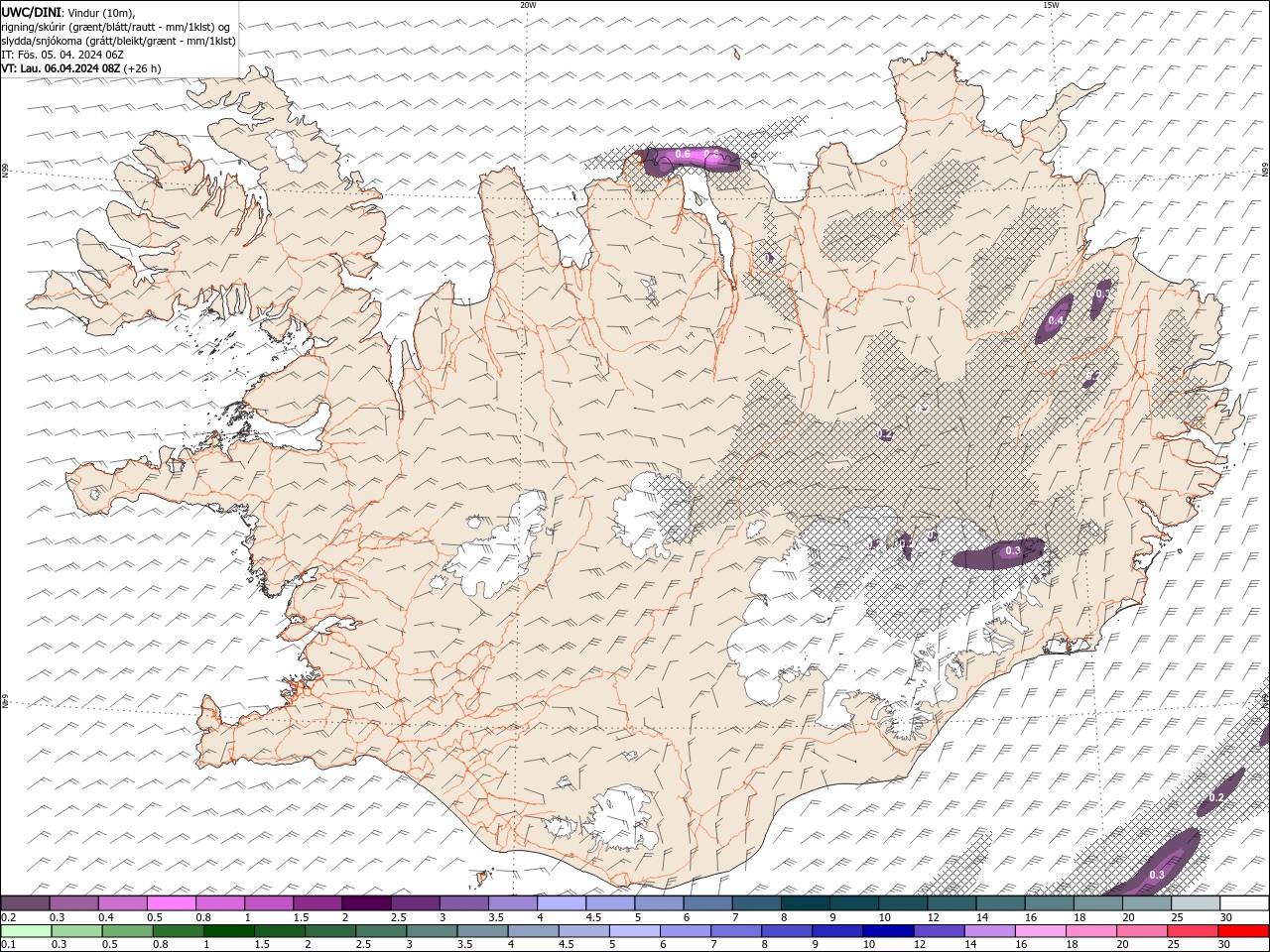Choose the mauve 0.3 swatch in upper legend

[x=74, y=902]
